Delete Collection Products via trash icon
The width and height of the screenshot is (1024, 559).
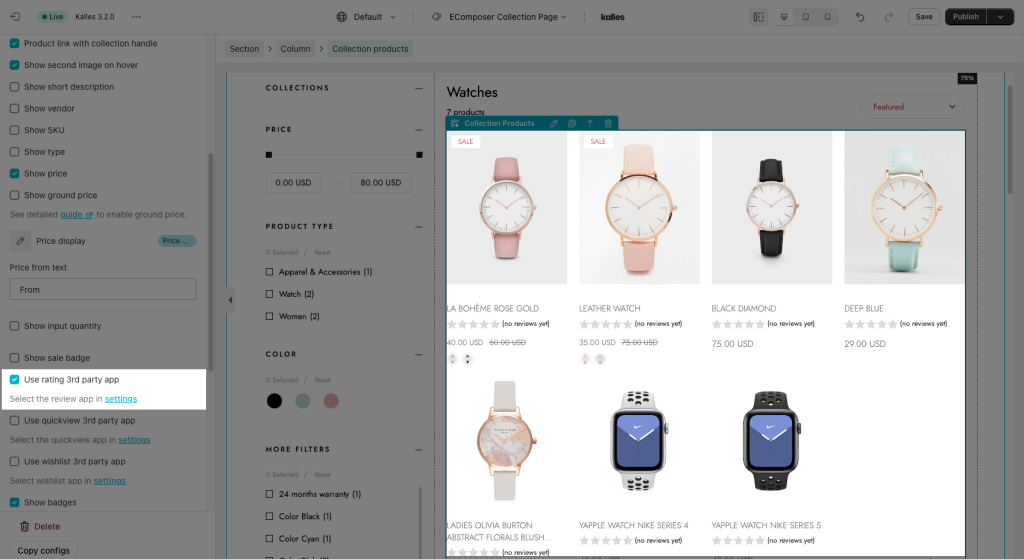[608, 123]
